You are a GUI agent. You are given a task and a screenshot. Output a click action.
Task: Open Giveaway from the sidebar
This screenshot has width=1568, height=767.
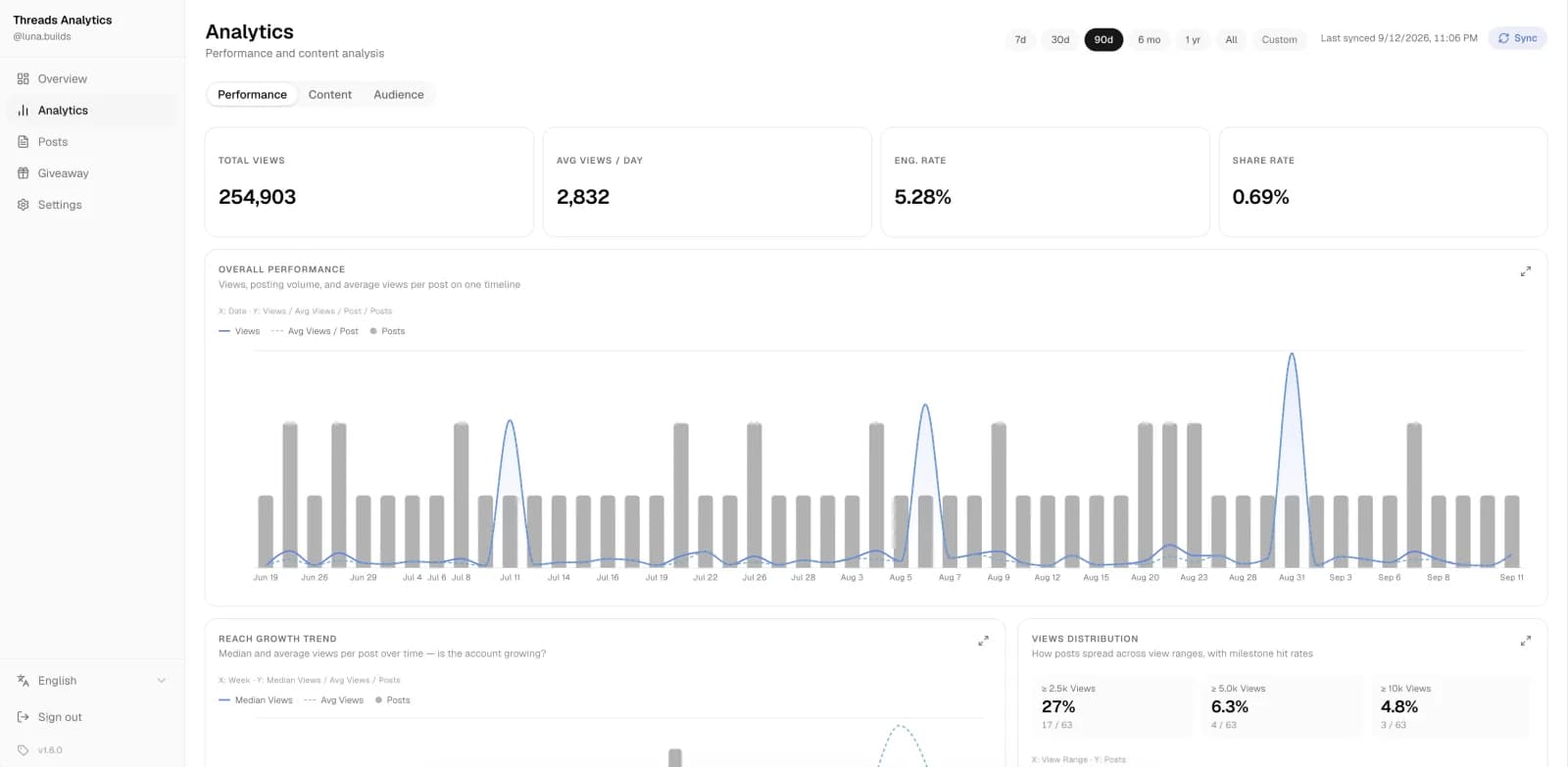click(x=92, y=172)
